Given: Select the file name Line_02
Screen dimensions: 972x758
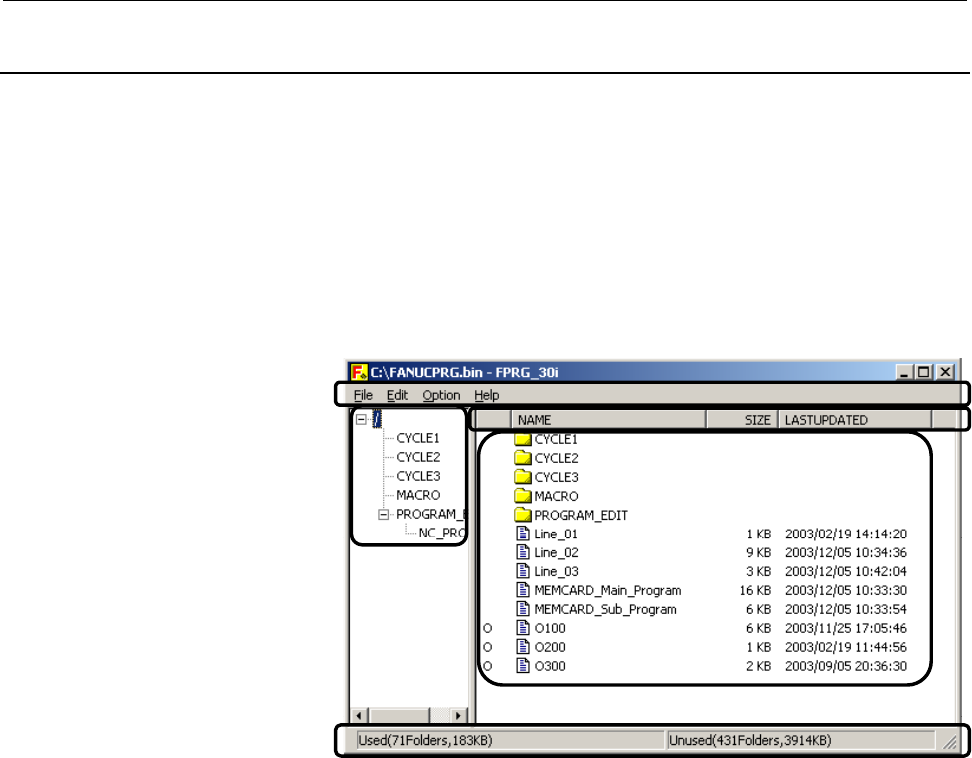Looking at the screenshot, I should coord(556,552).
